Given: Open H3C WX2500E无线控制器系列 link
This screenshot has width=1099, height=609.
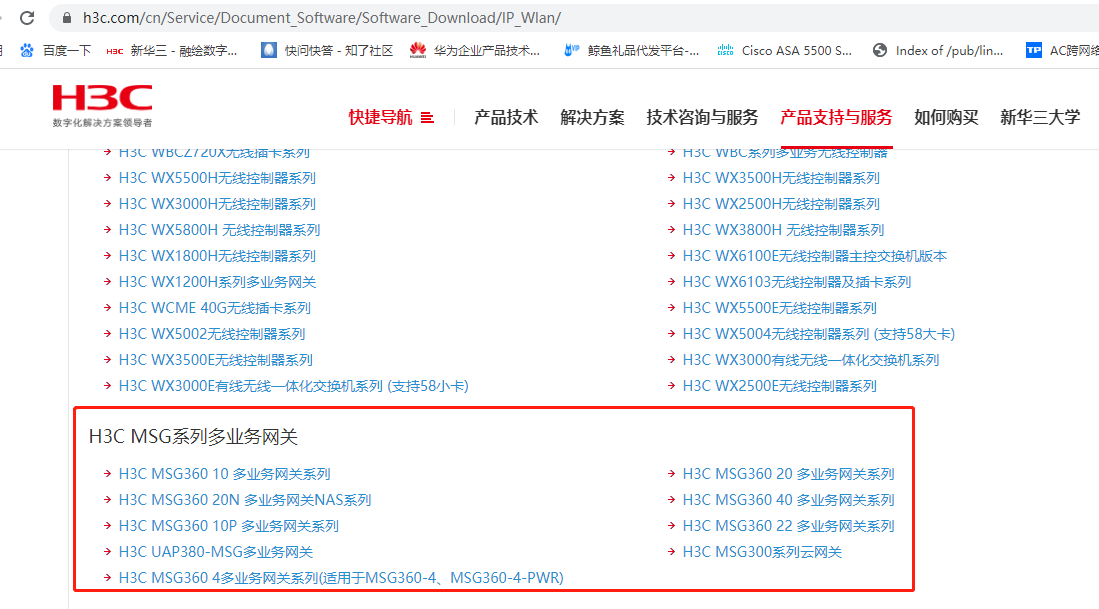Looking at the screenshot, I should click(x=780, y=385).
